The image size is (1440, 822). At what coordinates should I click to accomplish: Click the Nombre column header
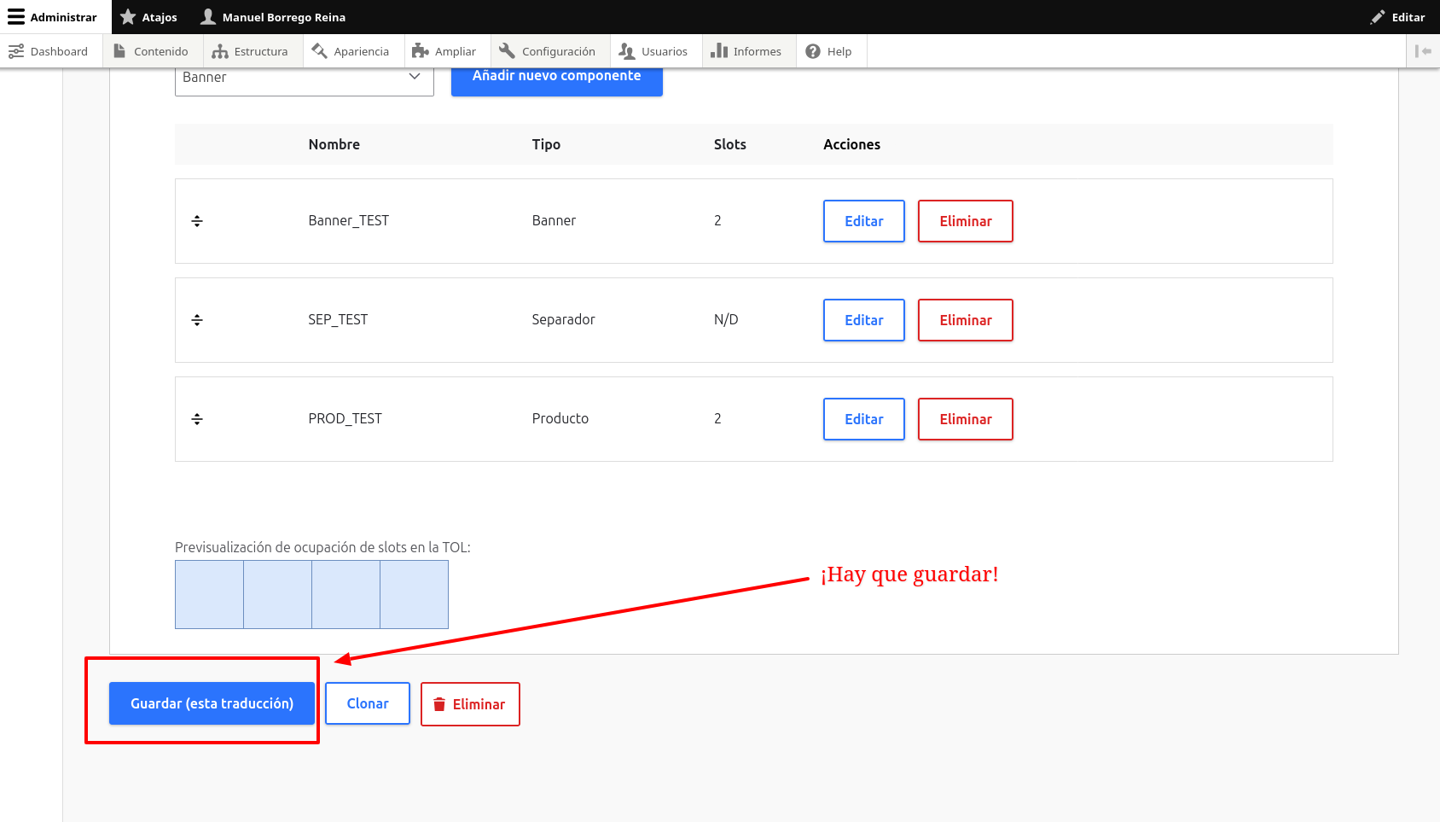[334, 144]
